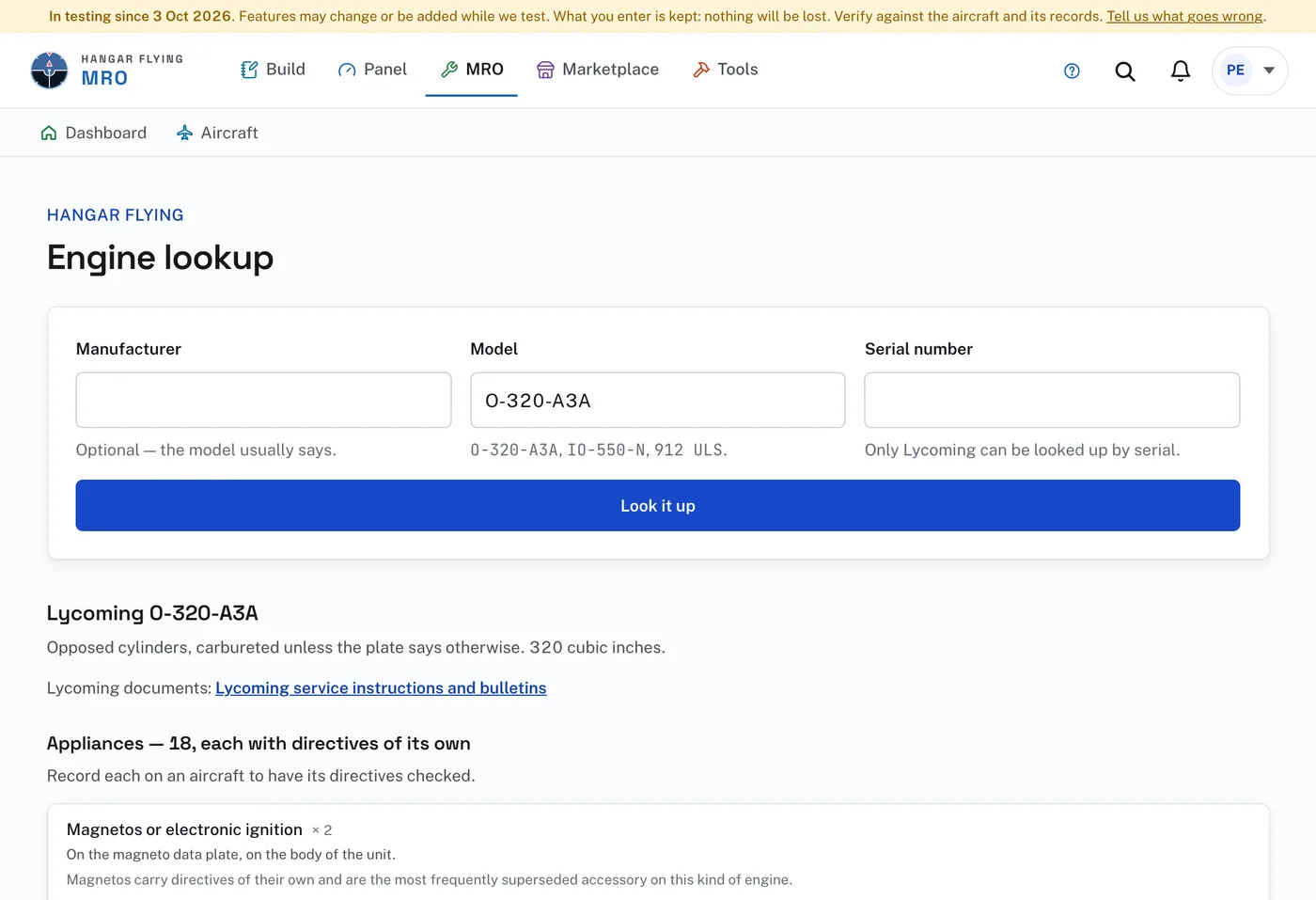Viewport: 1316px width, 900px height.
Task: Expand the PE account dropdown arrow
Action: (1269, 71)
